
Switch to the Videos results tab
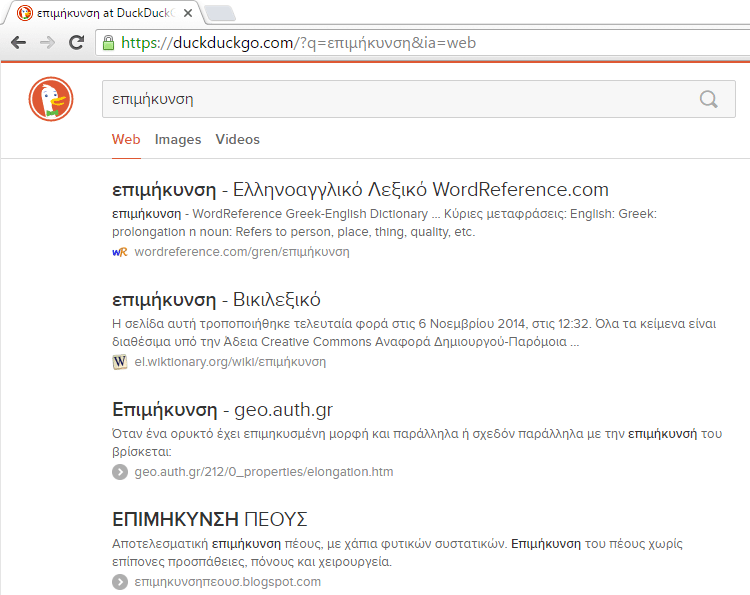[x=238, y=139]
